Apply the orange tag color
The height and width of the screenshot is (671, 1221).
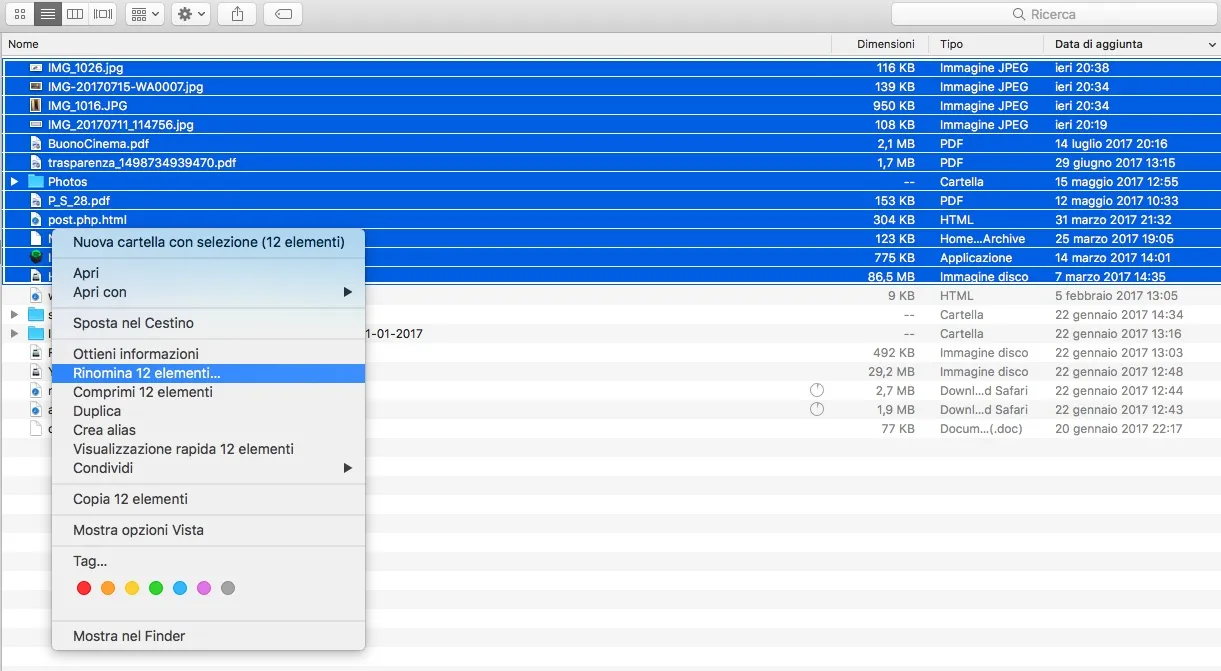coord(108,588)
